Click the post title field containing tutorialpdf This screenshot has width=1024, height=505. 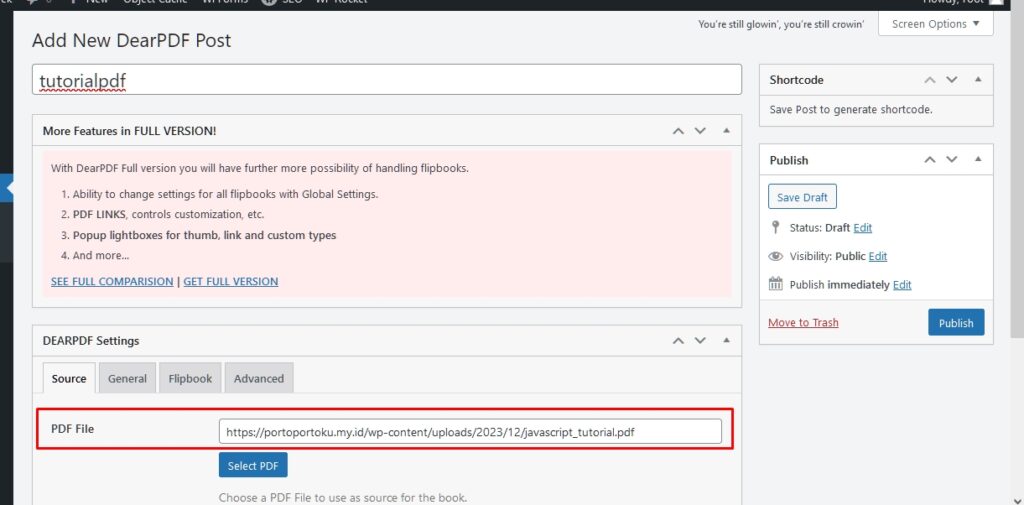tap(387, 80)
